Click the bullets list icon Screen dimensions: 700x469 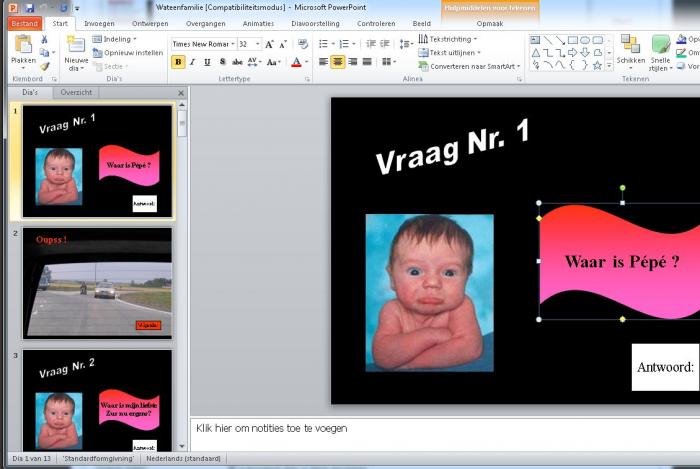coord(323,44)
